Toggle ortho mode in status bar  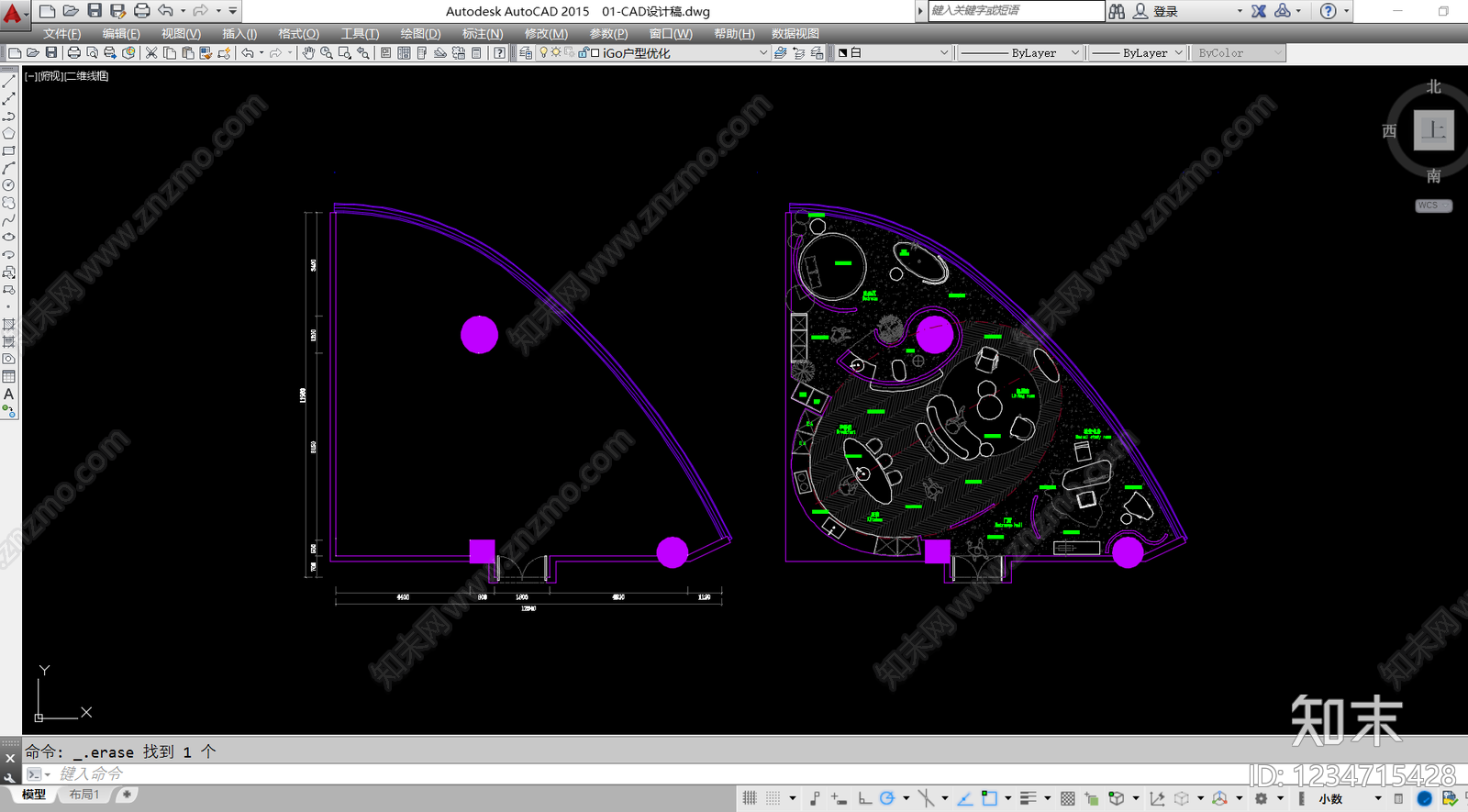(864, 798)
